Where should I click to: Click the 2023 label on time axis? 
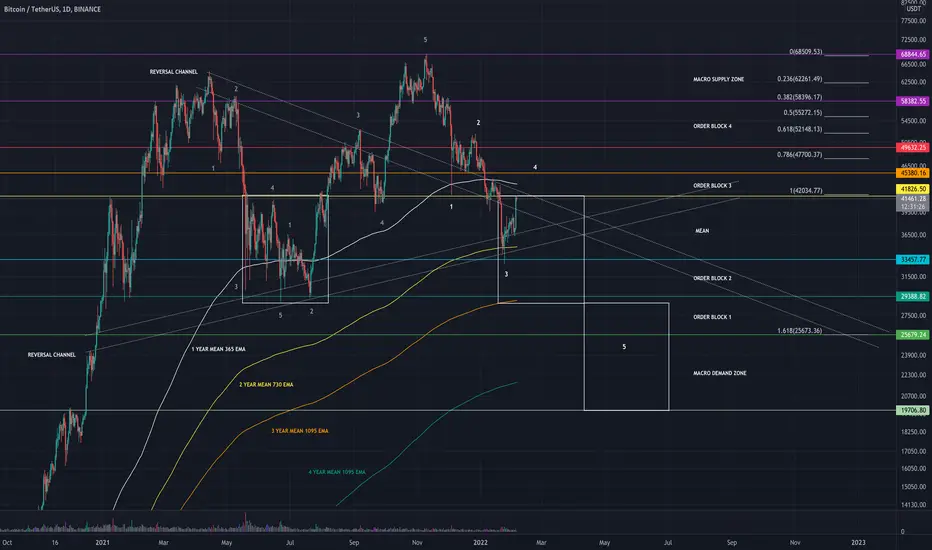tap(858, 542)
